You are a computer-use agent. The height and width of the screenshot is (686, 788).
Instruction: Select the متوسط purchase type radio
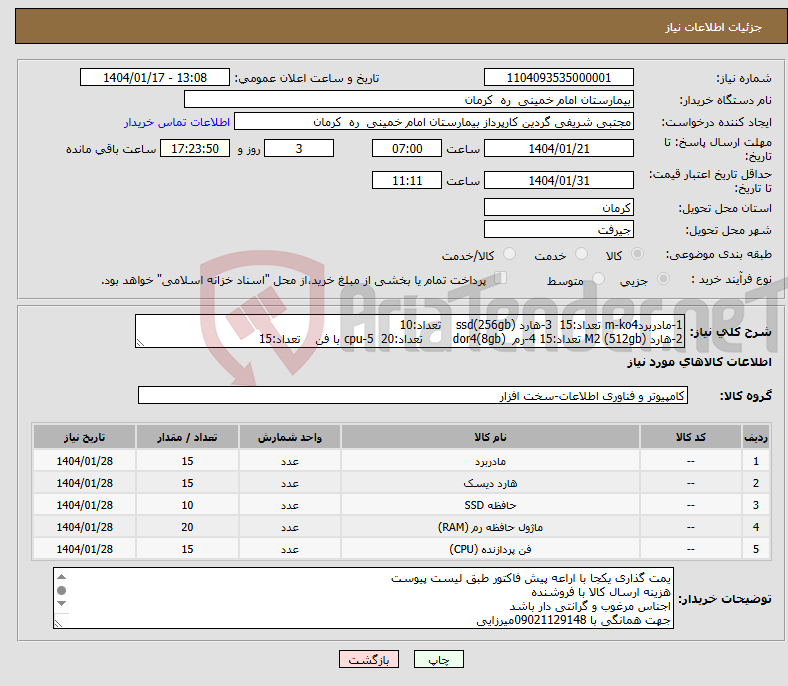pos(598,278)
